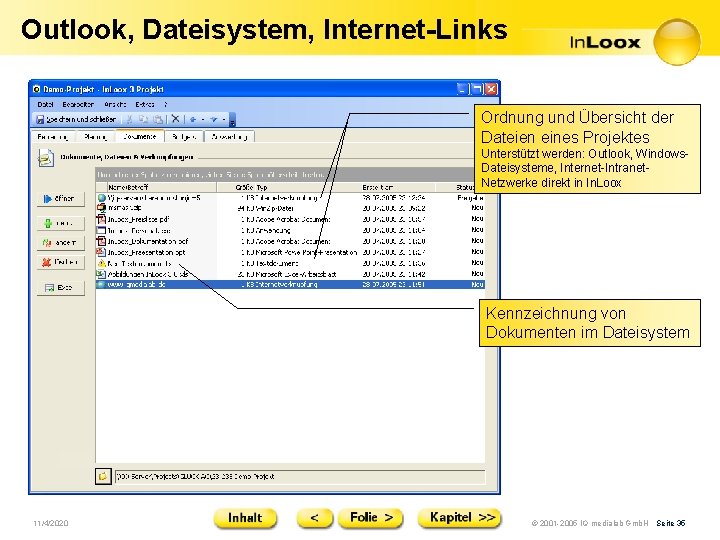The height and width of the screenshot is (540, 720).
Task: Click the grouping hint bar above columns
Action: pos(285,174)
